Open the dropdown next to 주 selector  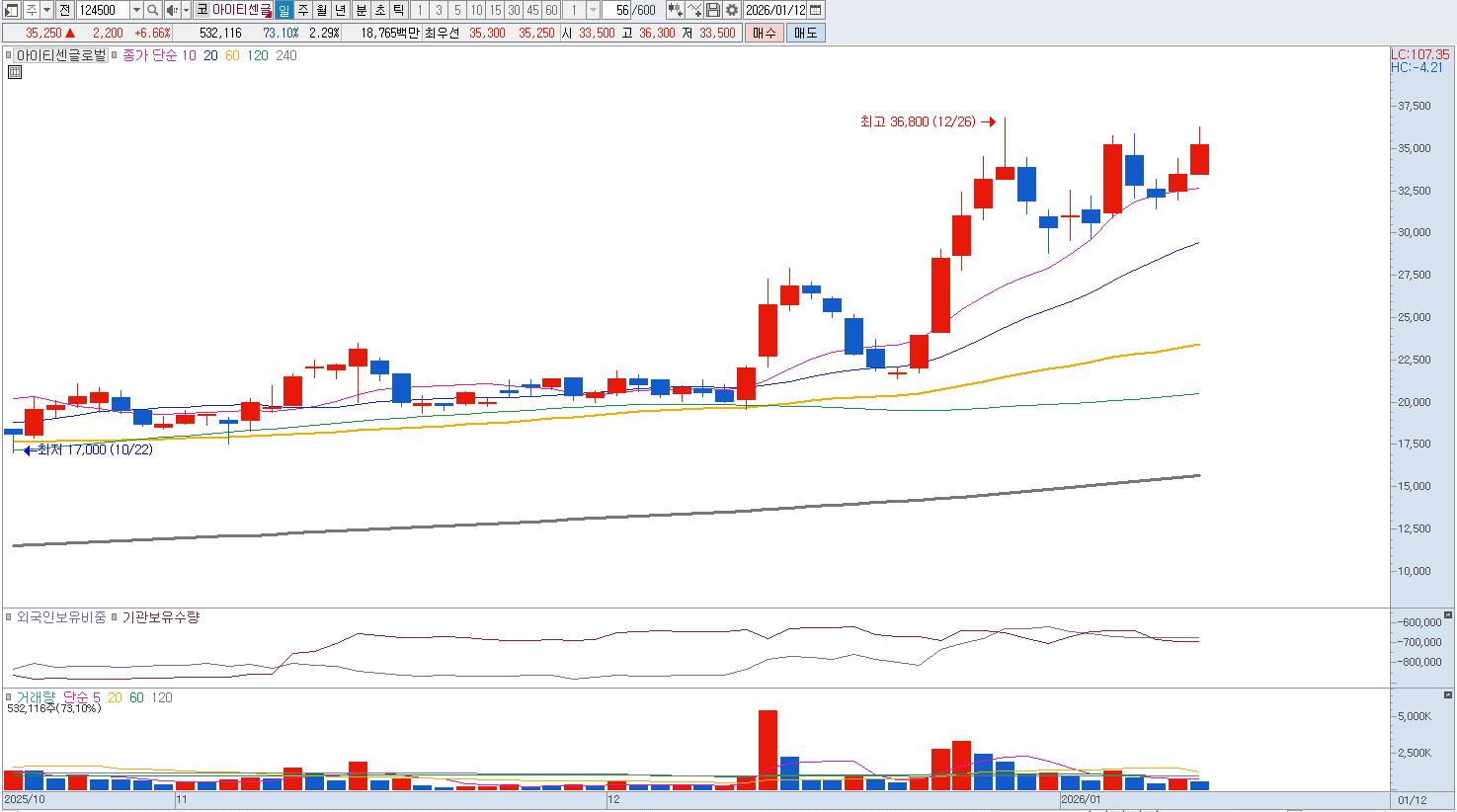46,10
